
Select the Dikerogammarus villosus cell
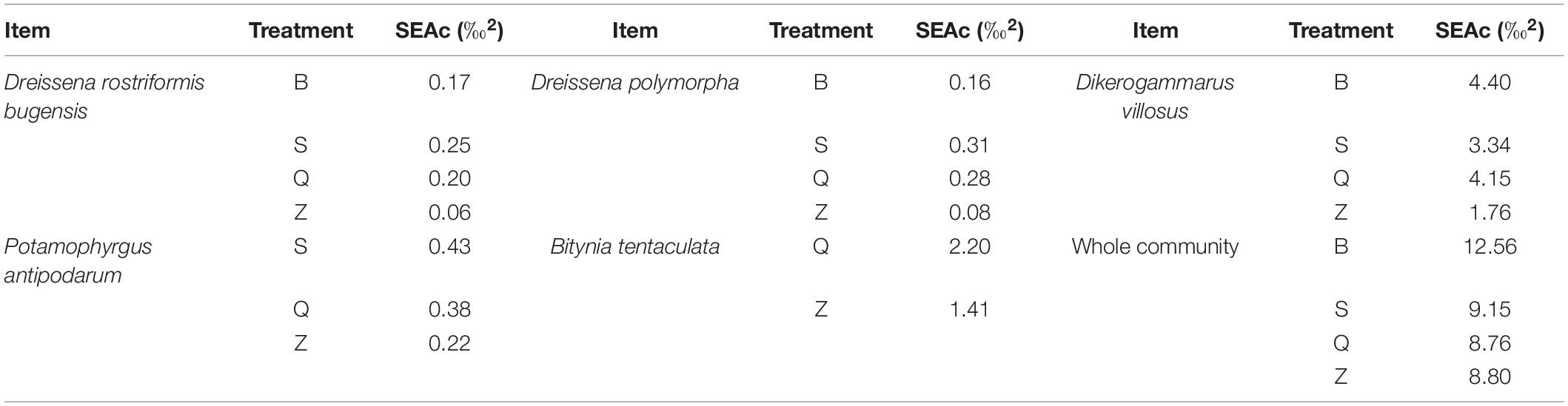(1155, 96)
